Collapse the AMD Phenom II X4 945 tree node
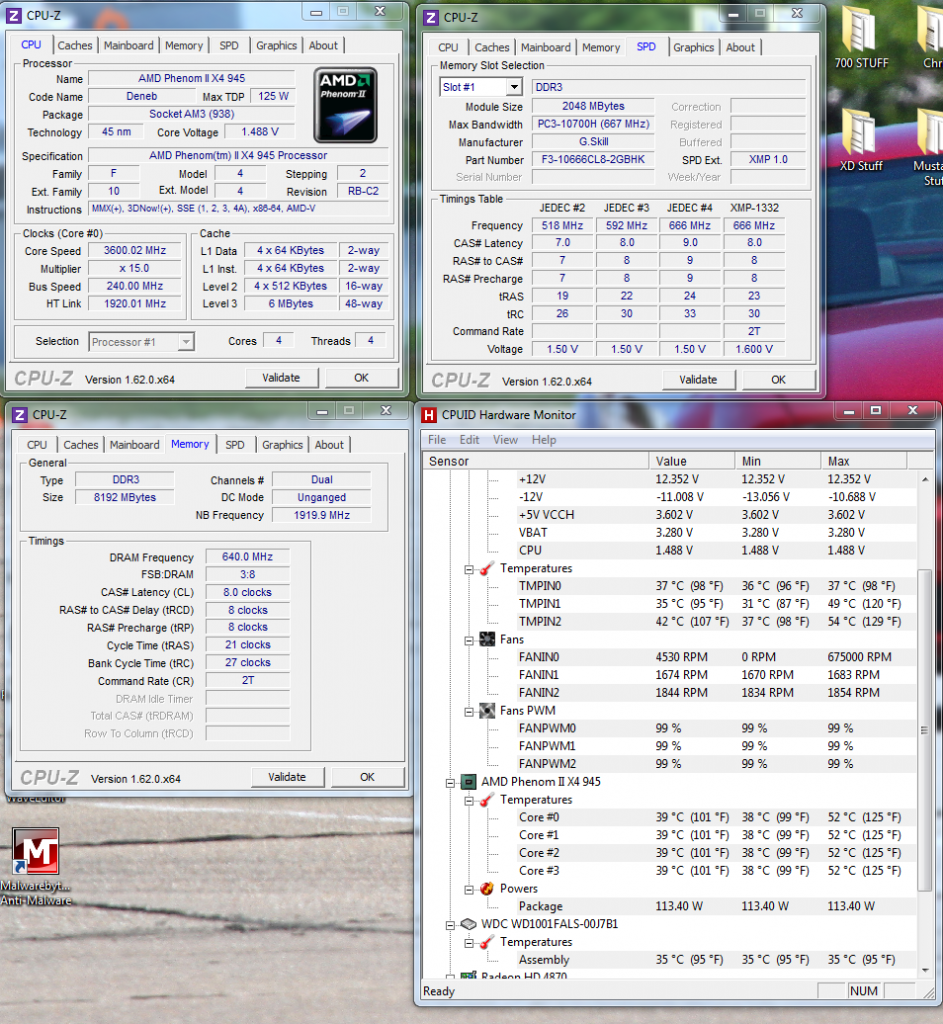This screenshot has height=1024, width=943. tap(451, 782)
